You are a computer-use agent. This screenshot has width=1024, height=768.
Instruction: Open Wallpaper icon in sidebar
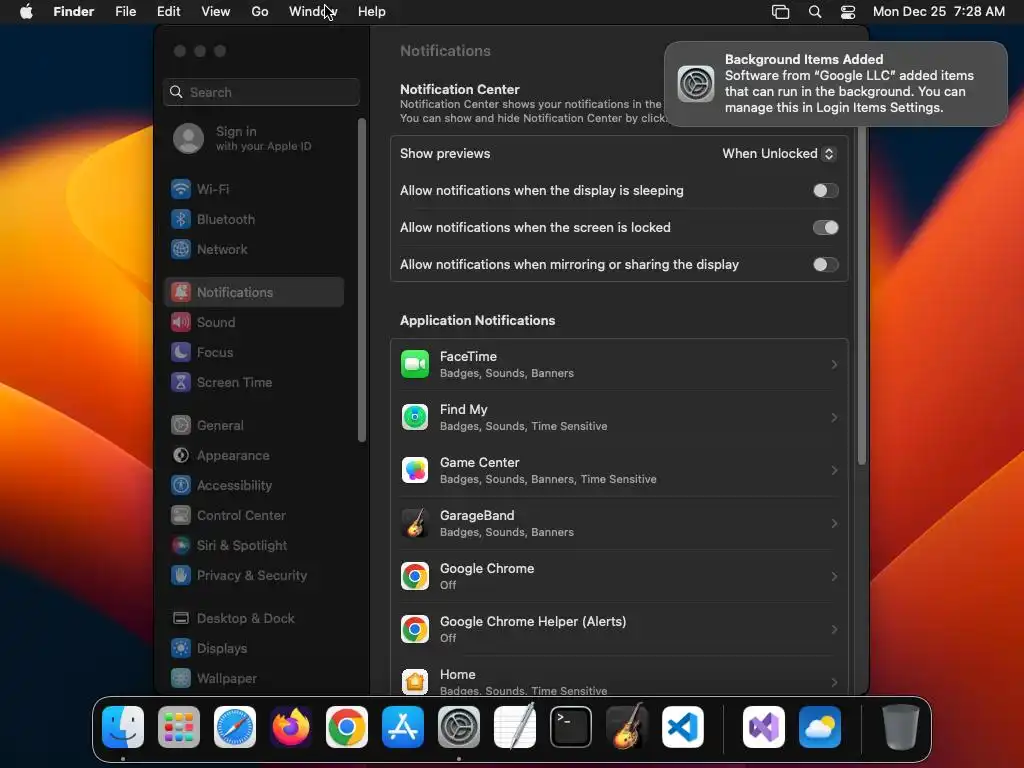pyautogui.click(x=181, y=679)
